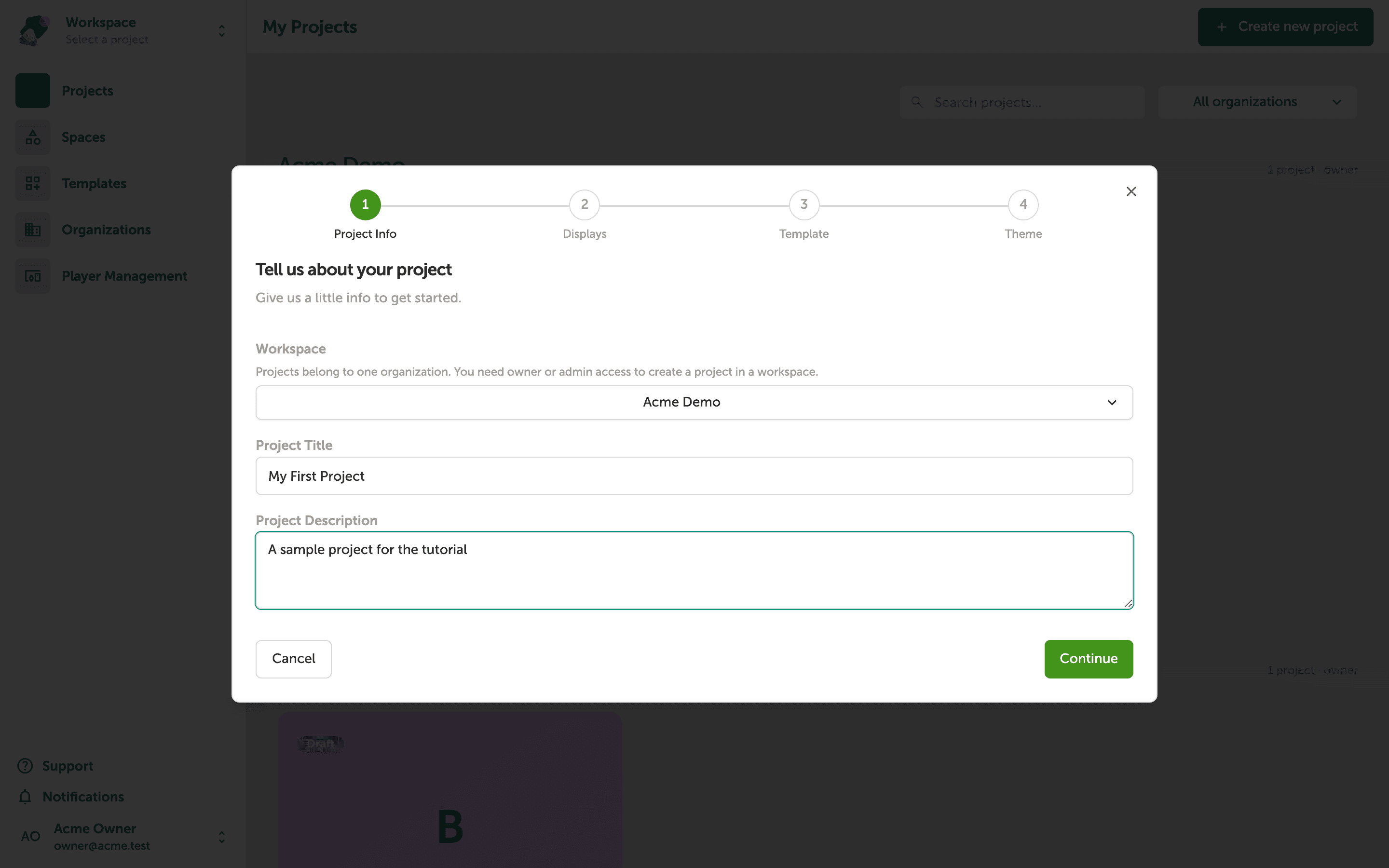The image size is (1389, 868).
Task: Click the Support help icon
Action: 25,766
